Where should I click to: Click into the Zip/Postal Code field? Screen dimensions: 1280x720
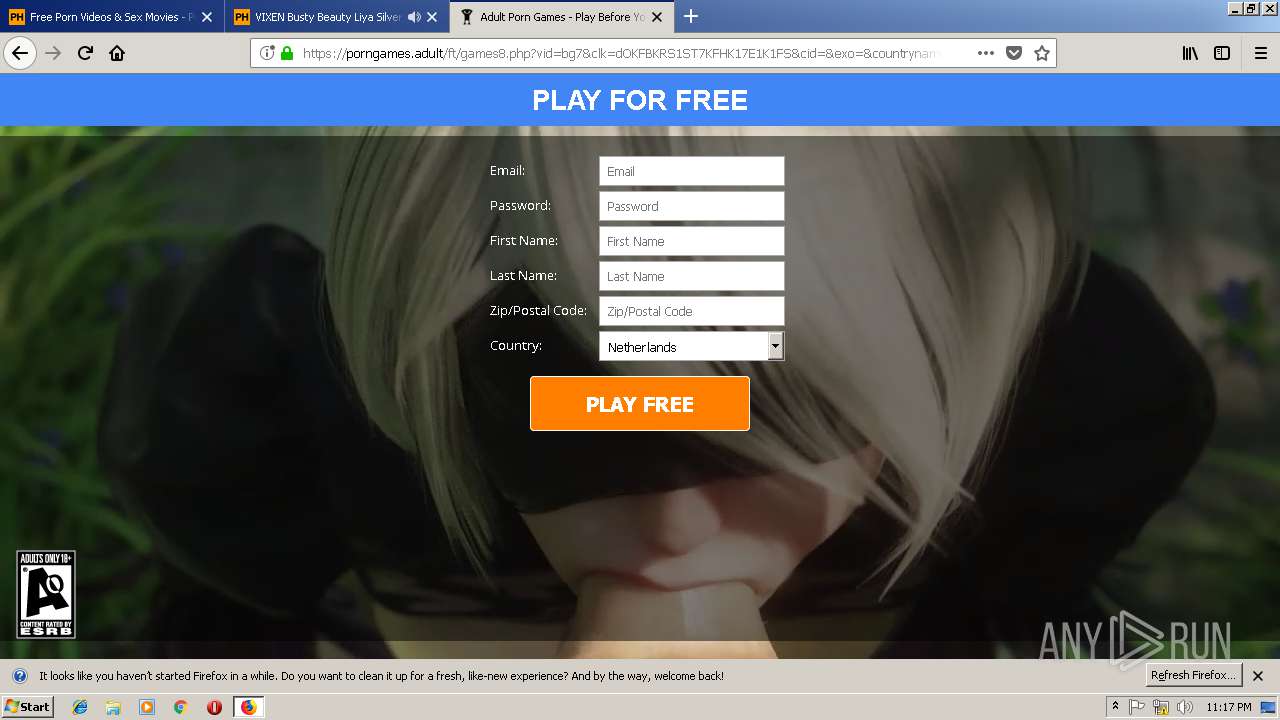[x=692, y=311]
